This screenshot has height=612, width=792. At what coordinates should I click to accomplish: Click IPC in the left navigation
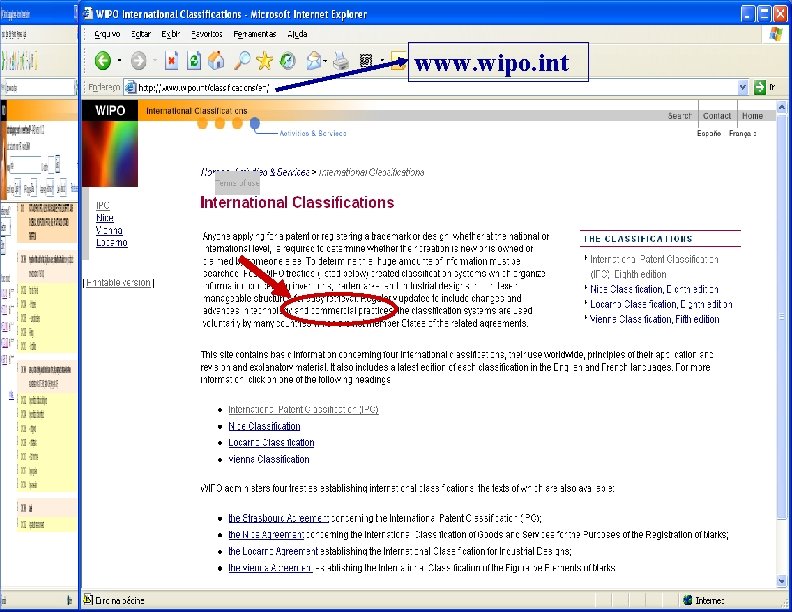(103, 205)
